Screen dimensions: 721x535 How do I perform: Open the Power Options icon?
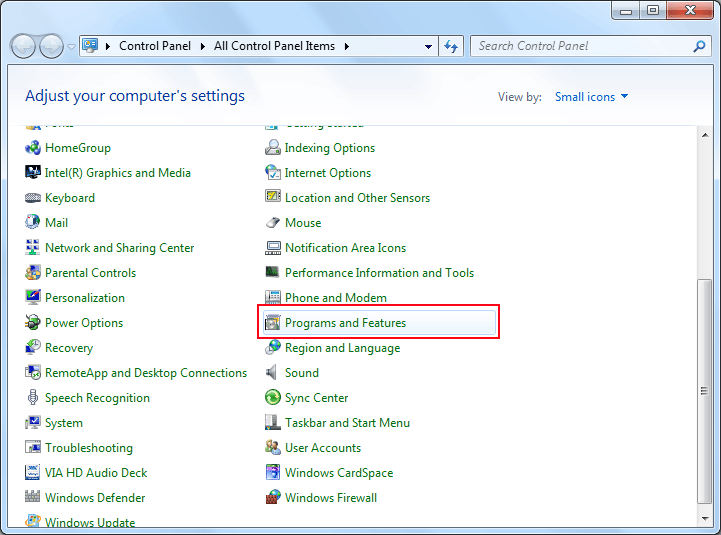click(x=33, y=323)
